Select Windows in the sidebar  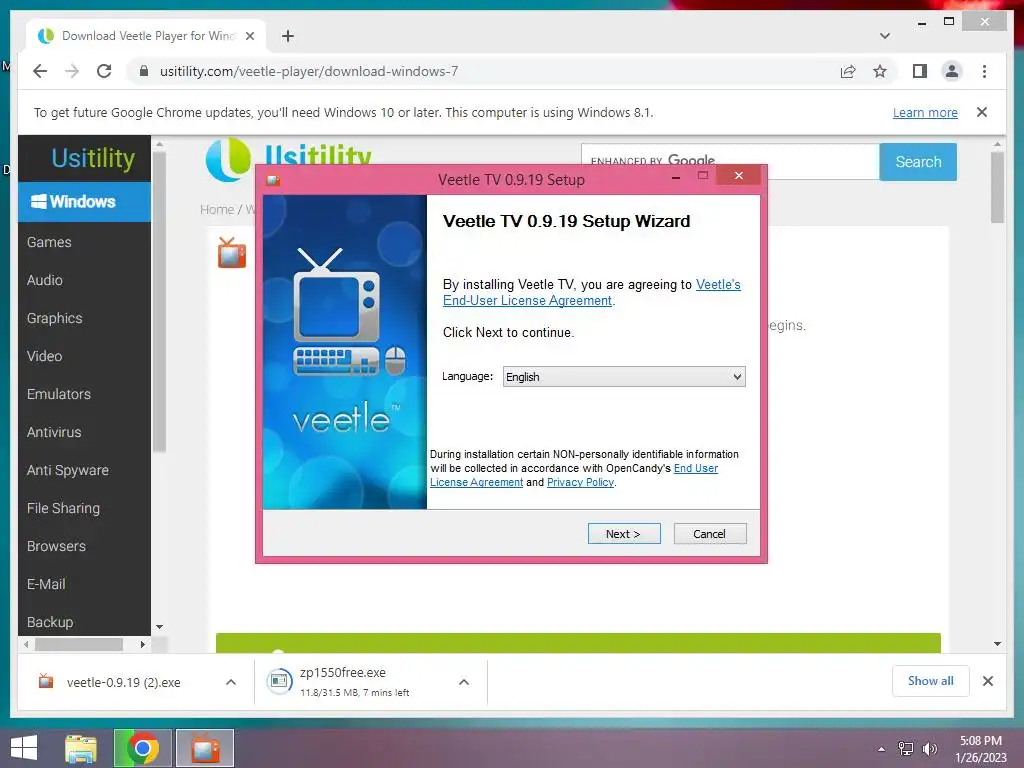(x=84, y=202)
